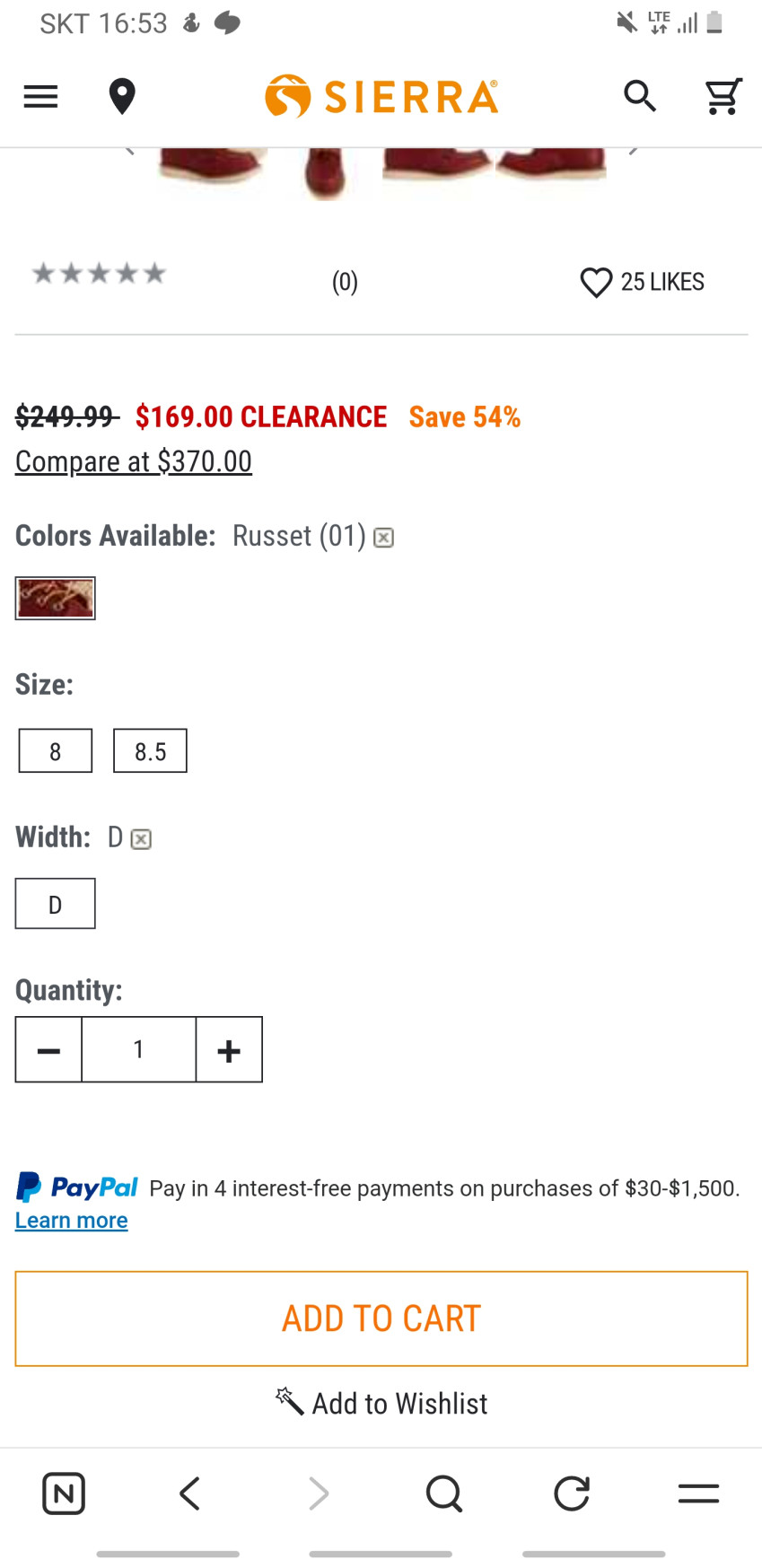Image resolution: width=762 pixels, height=1568 pixels.
Task: Open PayPal Learn more link
Action: [72, 1221]
